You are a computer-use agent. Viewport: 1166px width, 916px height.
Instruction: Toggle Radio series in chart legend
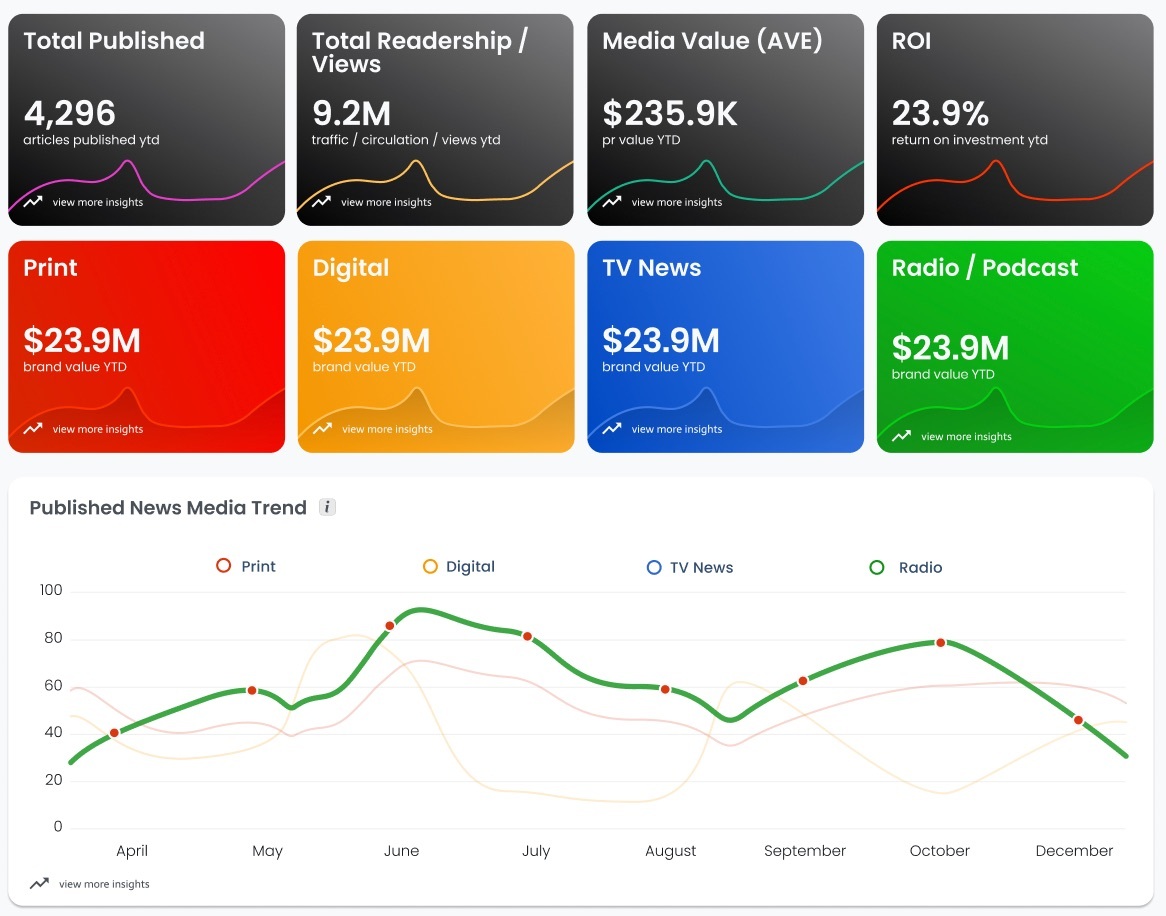point(906,567)
